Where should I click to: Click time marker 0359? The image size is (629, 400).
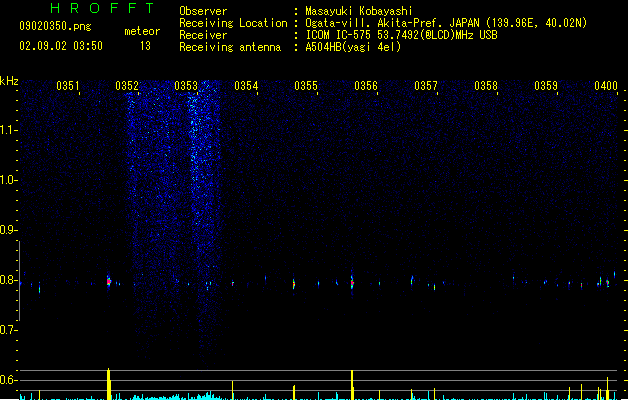click(x=546, y=86)
